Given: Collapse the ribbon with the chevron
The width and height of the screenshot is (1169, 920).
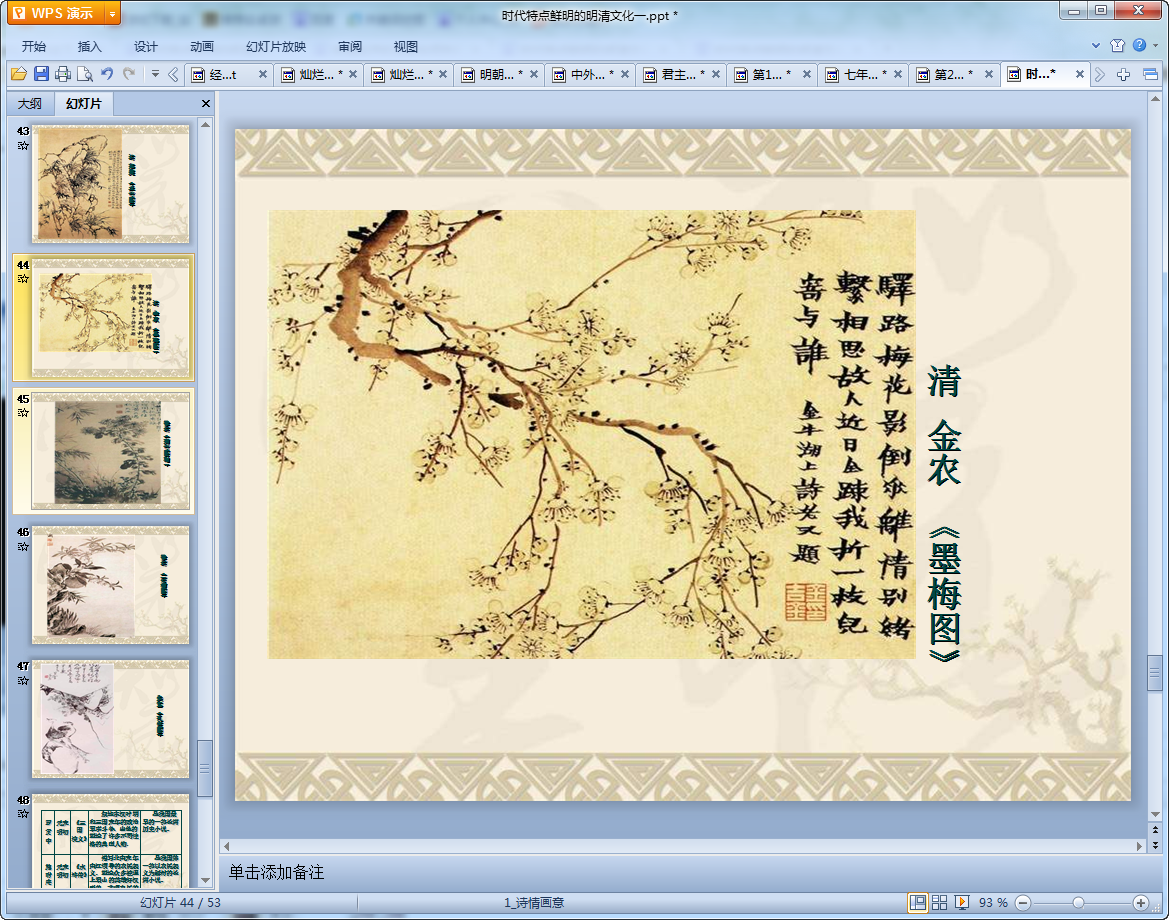Looking at the screenshot, I should (1095, 45).
